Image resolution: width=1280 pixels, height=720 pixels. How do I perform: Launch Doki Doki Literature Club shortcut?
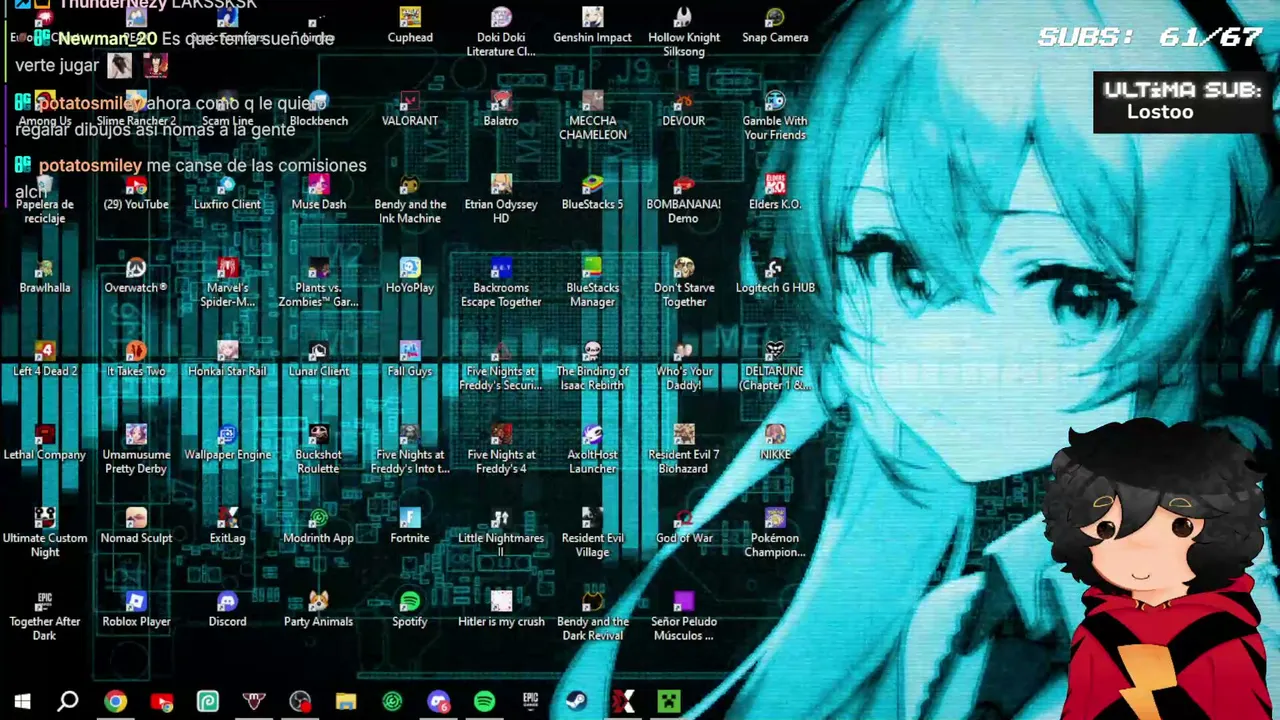[x=501, y=33]
